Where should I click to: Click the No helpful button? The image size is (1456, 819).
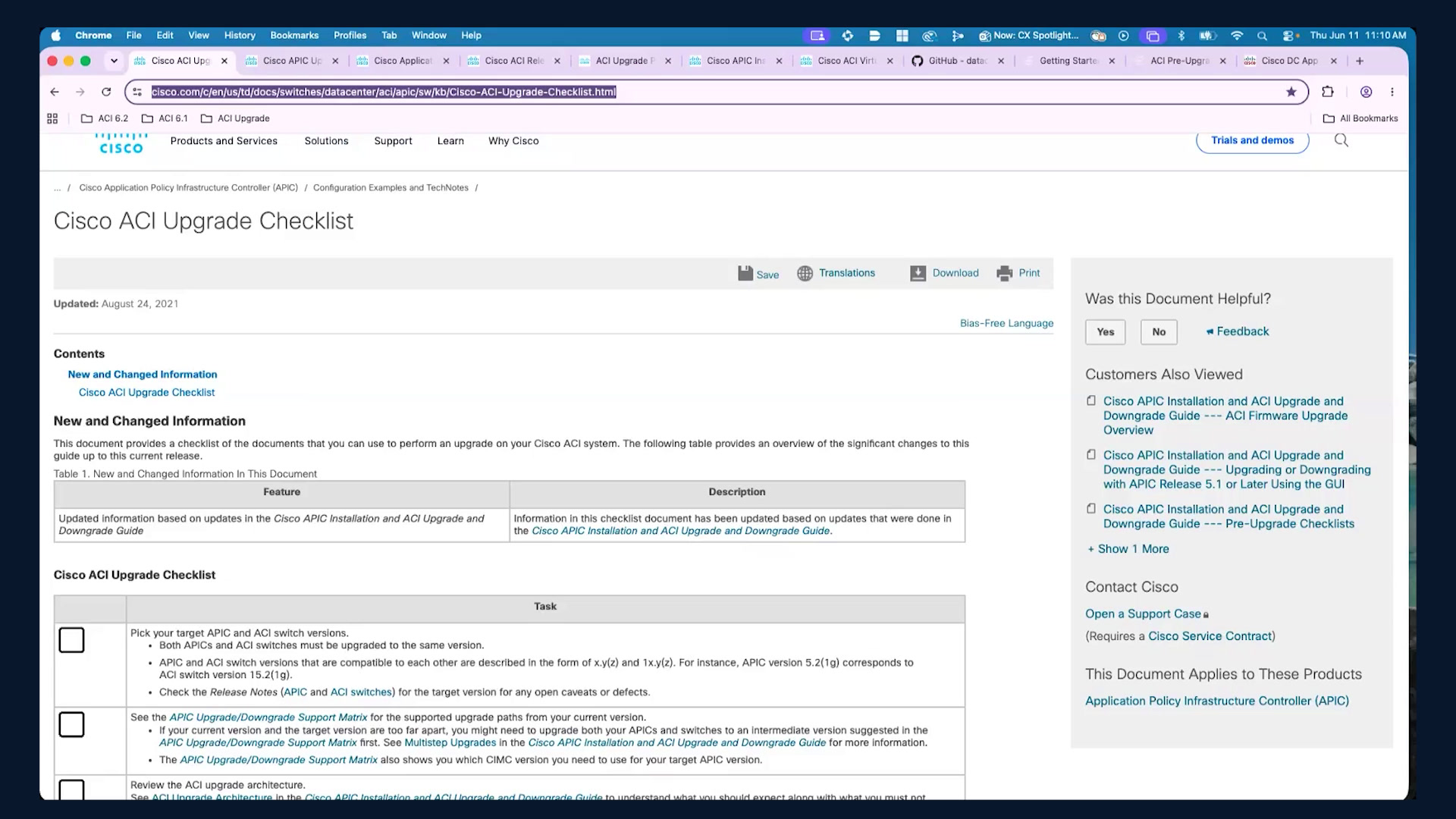click(x=1159, y=332)
